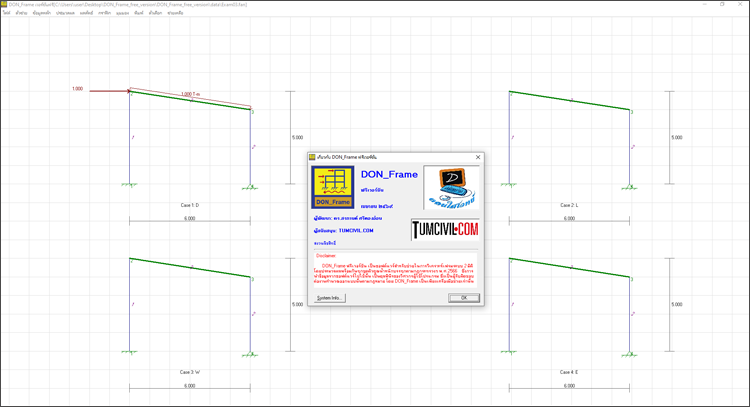Viewport: 750px width, 407px height.
Task: Click the DON_Frame app icon in main title bar
Action: (4, 4)
